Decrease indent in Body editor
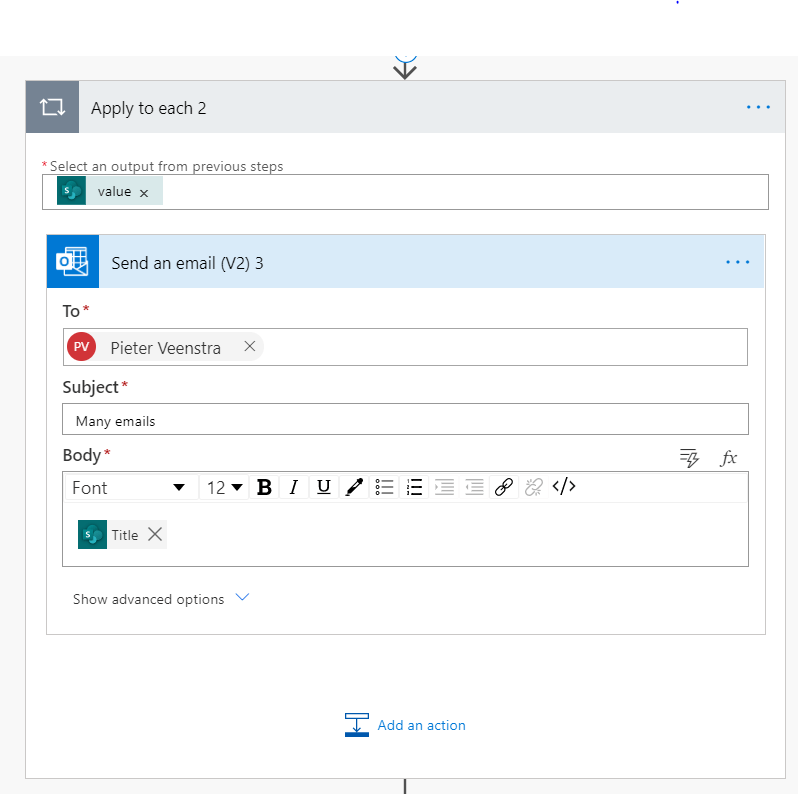This screenshot has width=798, height=794. point(474,488)
